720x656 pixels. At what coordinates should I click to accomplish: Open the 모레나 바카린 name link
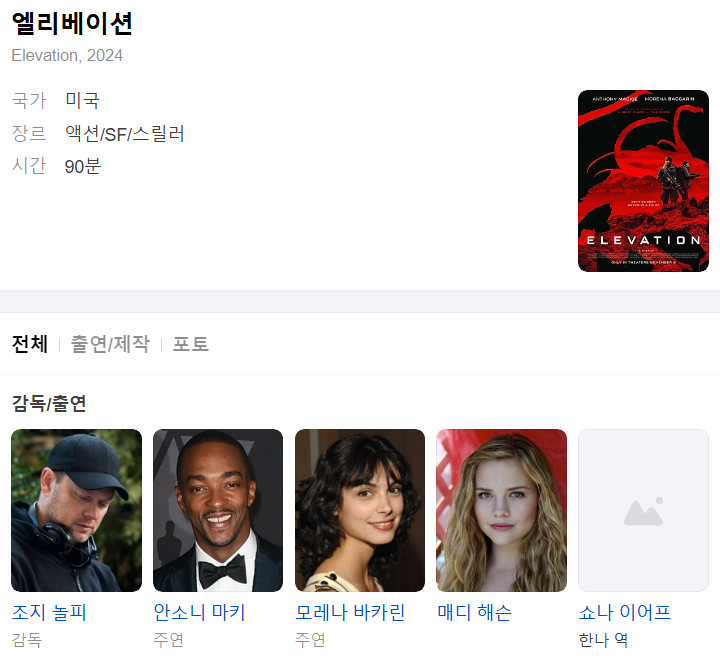[350, 612]
